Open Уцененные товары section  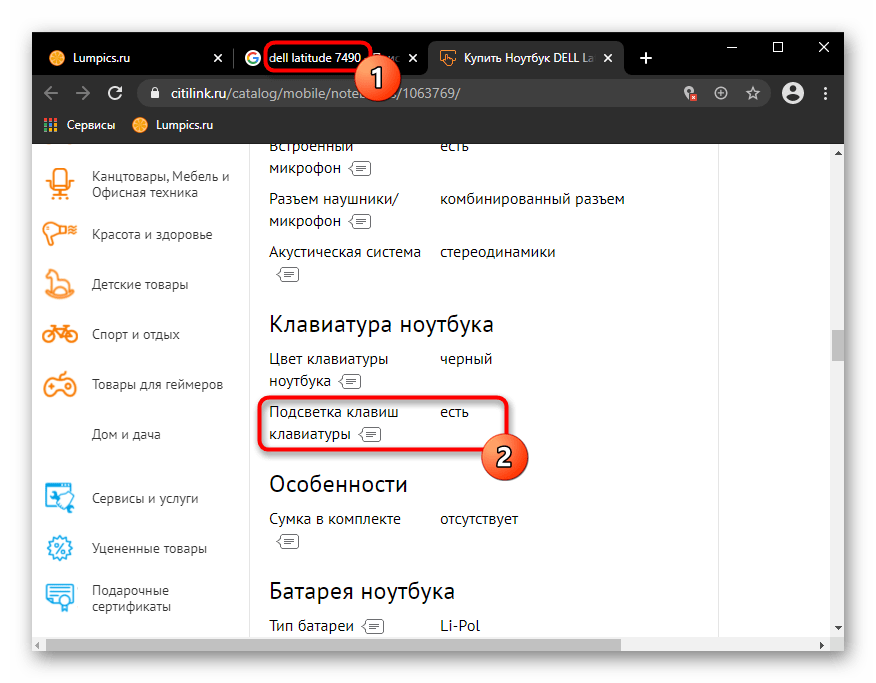(x=149, y=549)
